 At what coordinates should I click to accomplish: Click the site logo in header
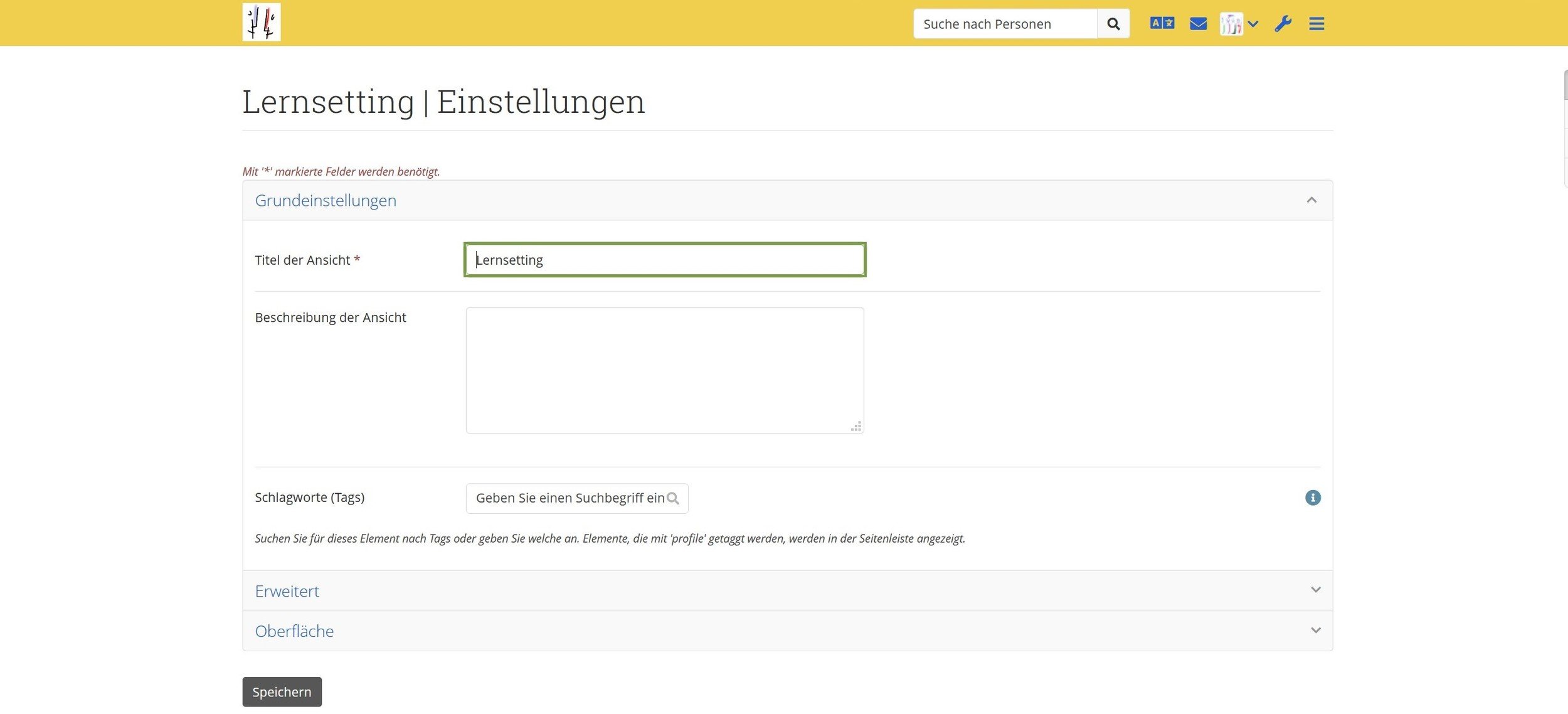point(261,23)
